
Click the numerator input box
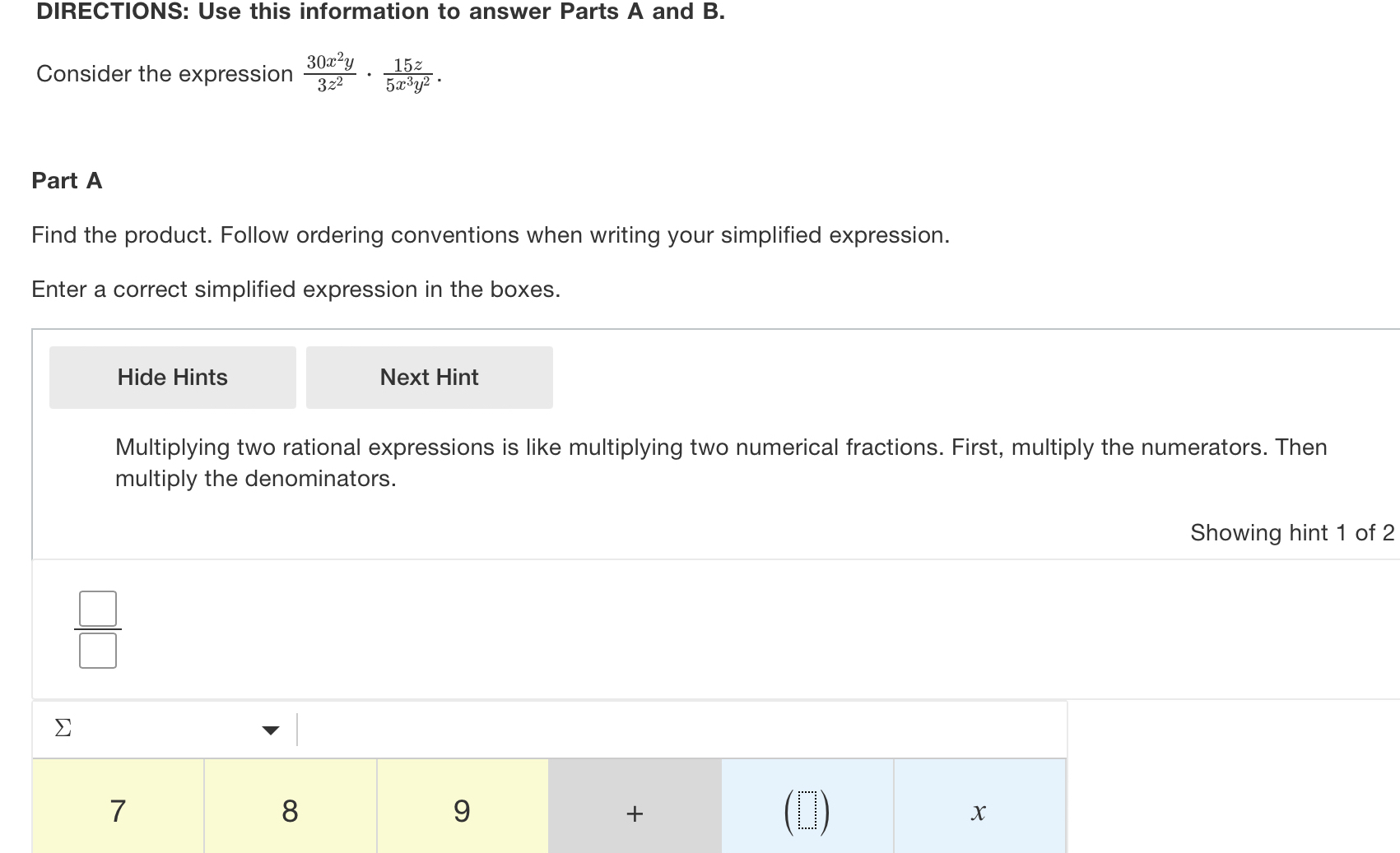coord(98,609)
